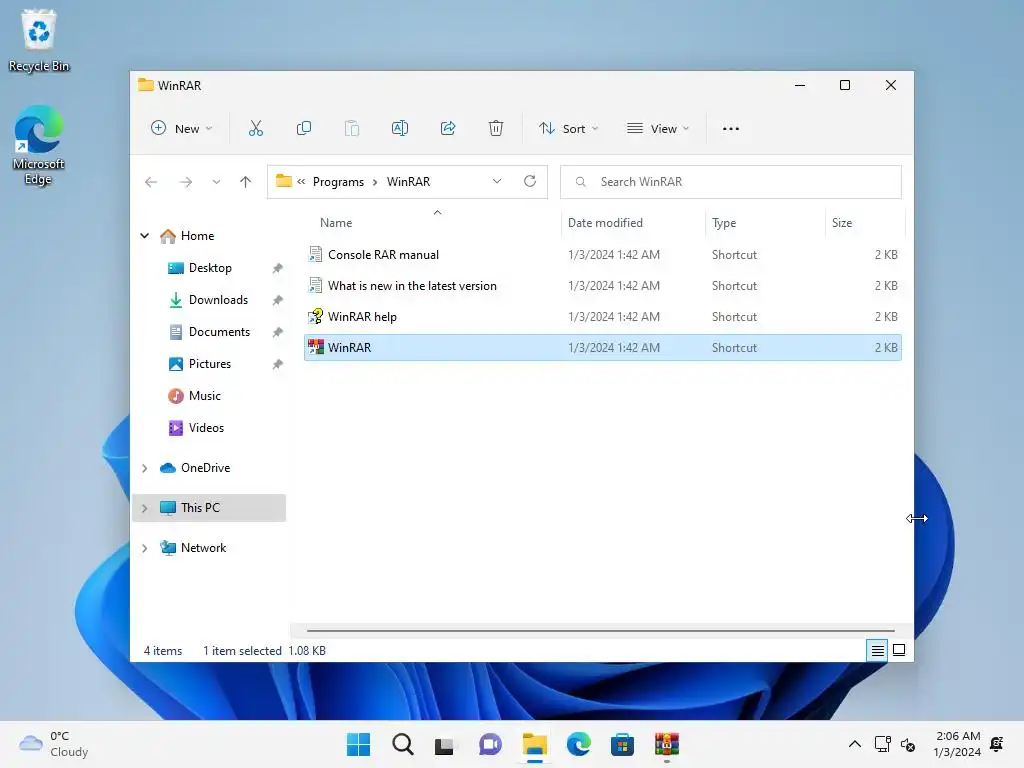Click the Search WinRAR field
The image size is (1024, 768).
point(731,182)
